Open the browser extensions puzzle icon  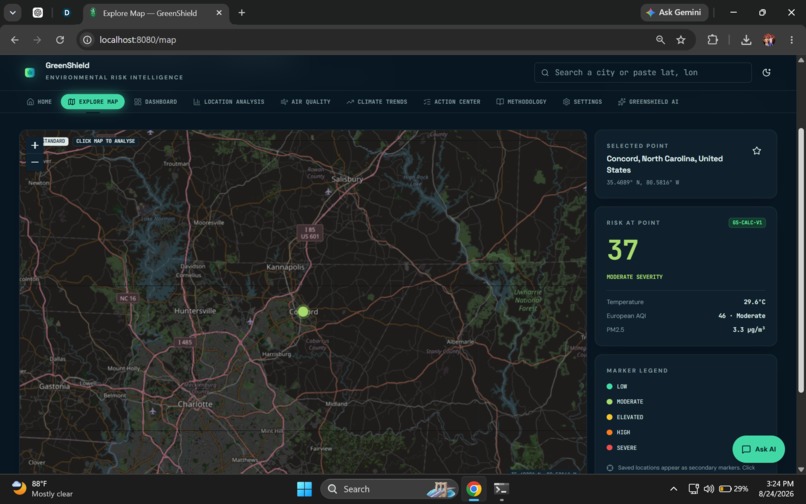712,40
